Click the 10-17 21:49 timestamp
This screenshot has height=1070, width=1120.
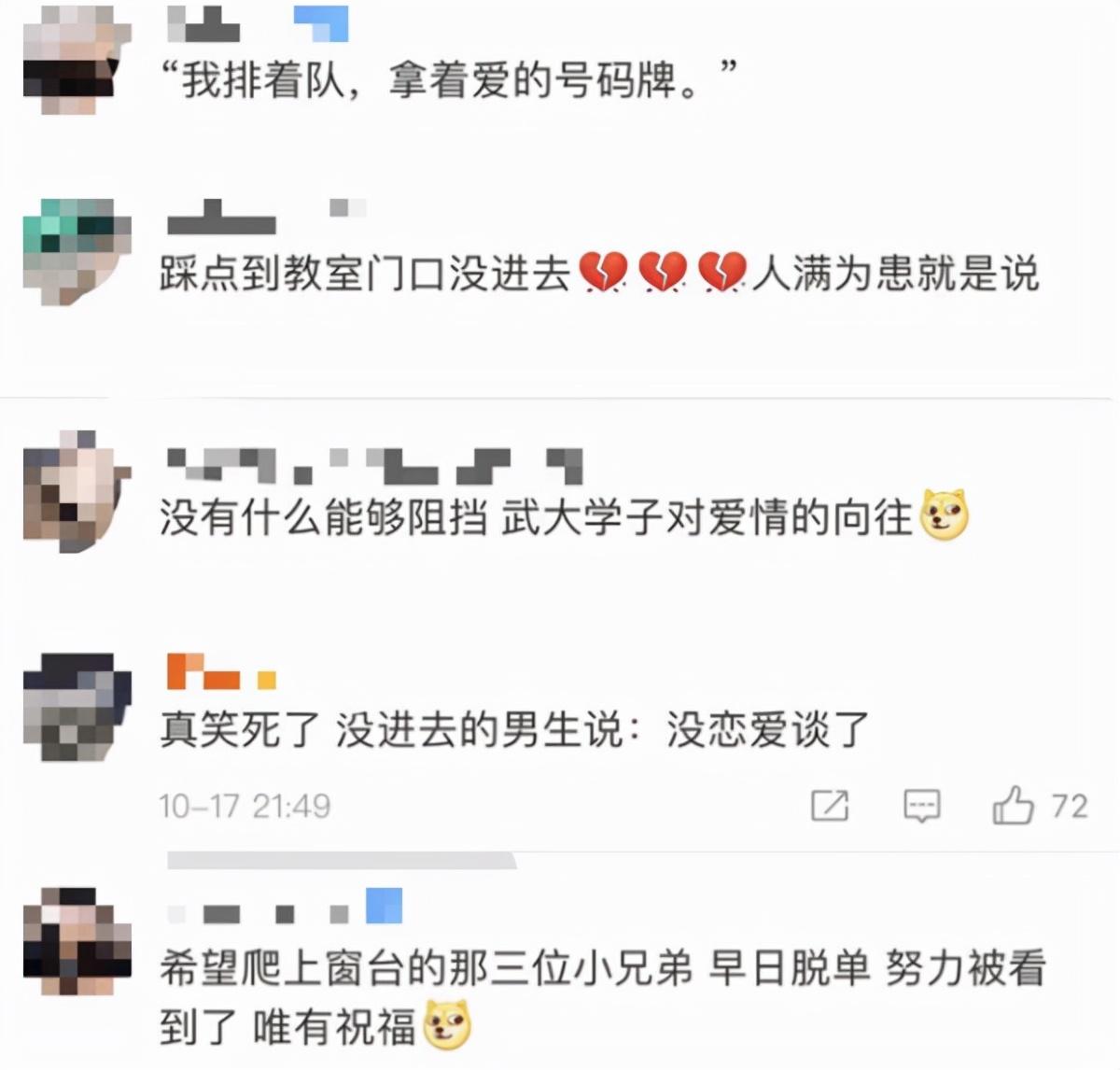click(245, 806)
